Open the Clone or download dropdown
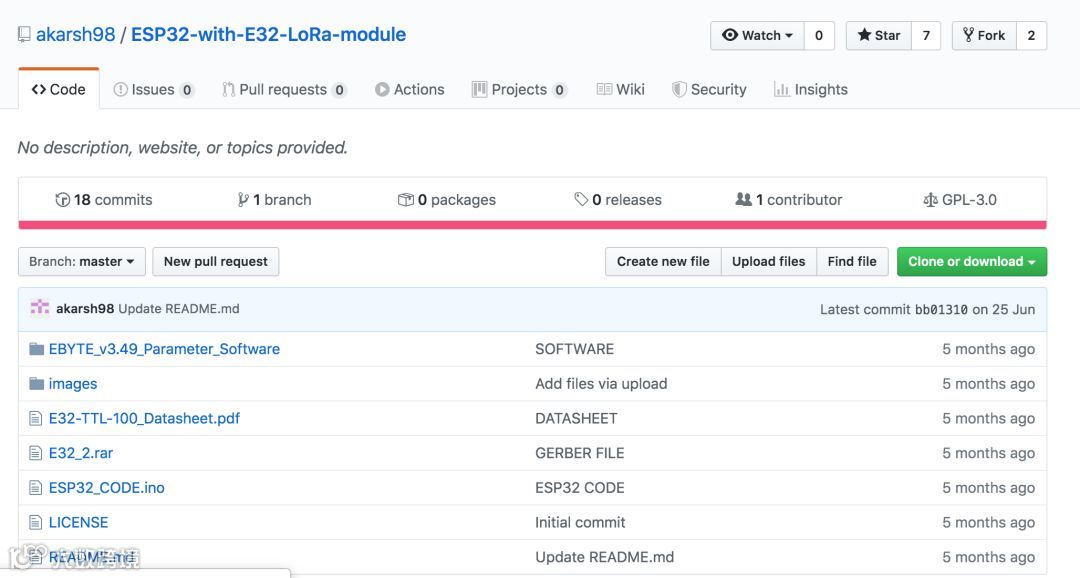 [x=971, y=262]
